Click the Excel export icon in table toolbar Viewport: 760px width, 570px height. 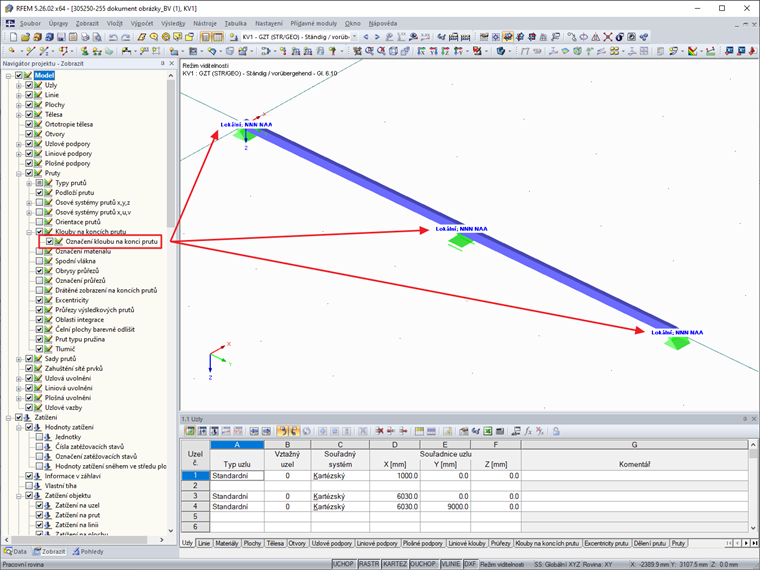[x=488, y=431]
